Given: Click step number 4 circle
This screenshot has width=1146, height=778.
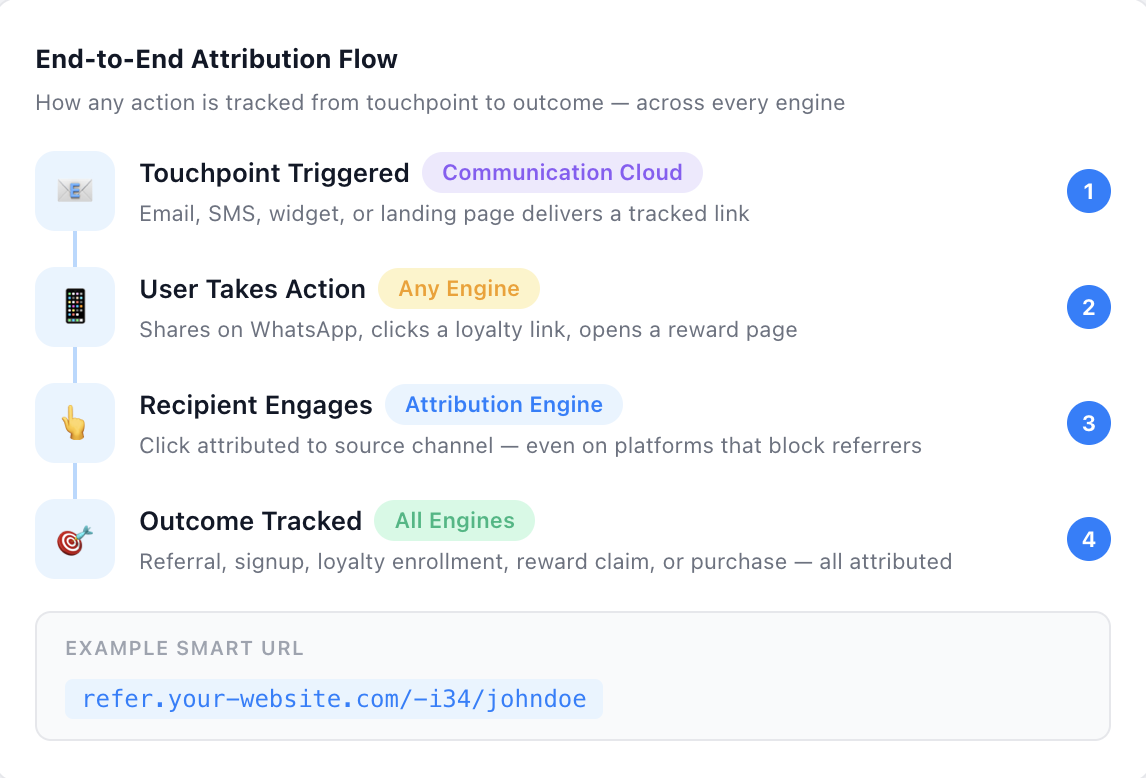Looking at the screenshot, I should coord(1088,539).
